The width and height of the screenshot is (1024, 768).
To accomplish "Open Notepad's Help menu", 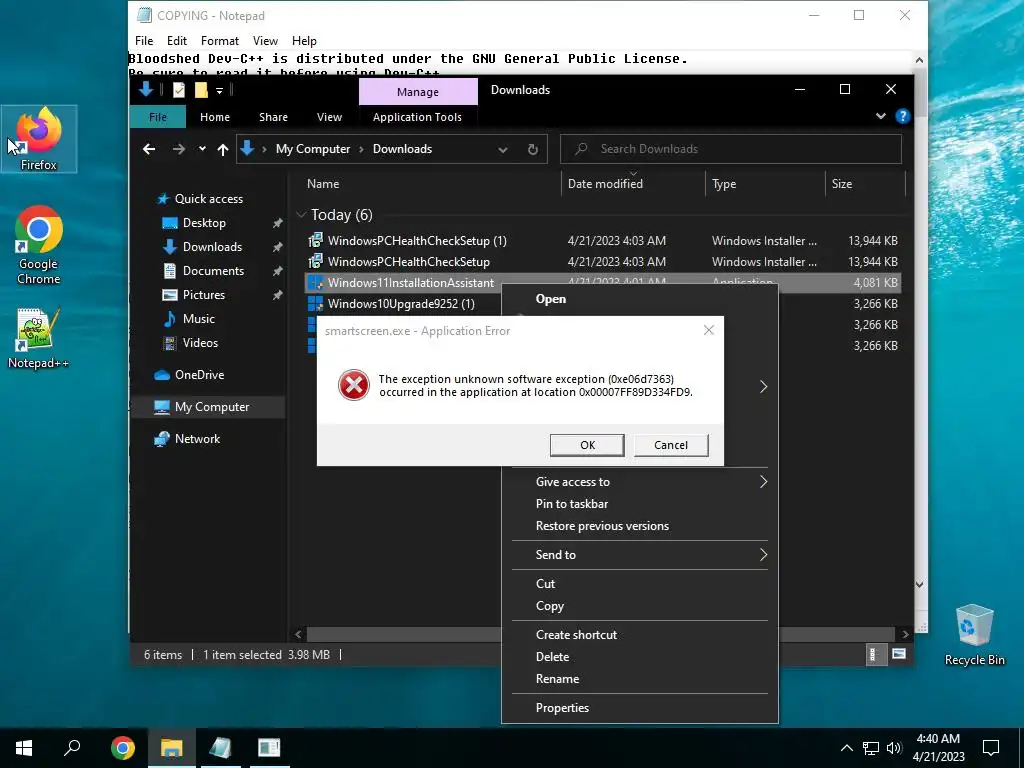I will click(304, 40).
